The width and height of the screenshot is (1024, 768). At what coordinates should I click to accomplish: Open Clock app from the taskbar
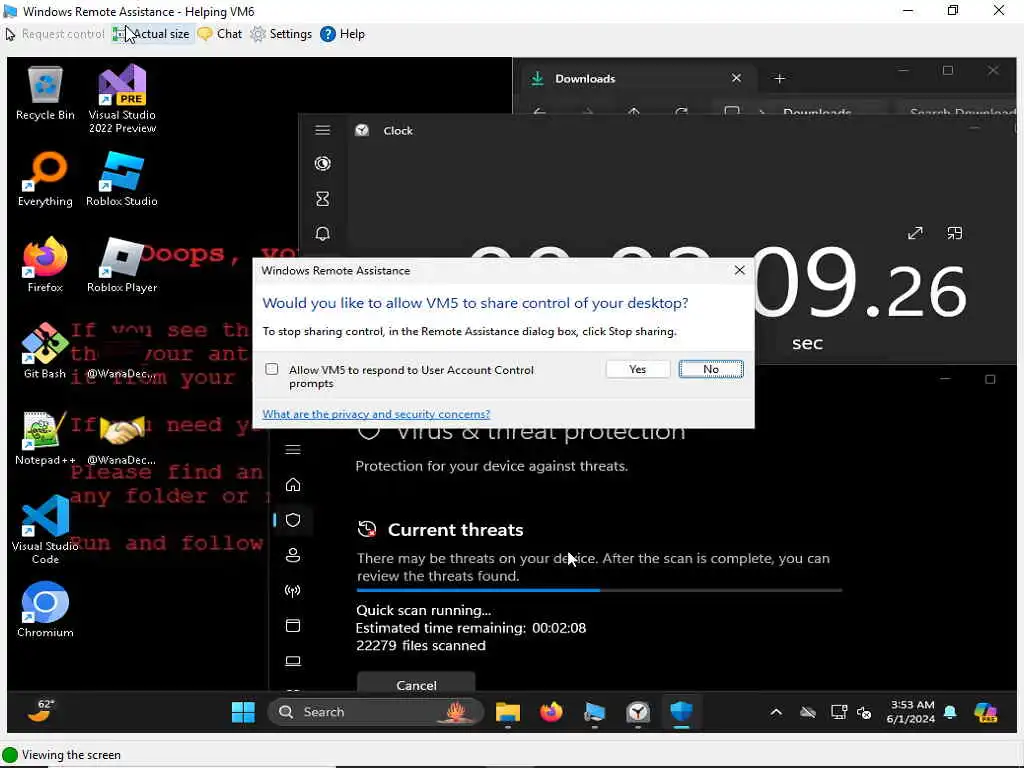click(x=638, y=712)
